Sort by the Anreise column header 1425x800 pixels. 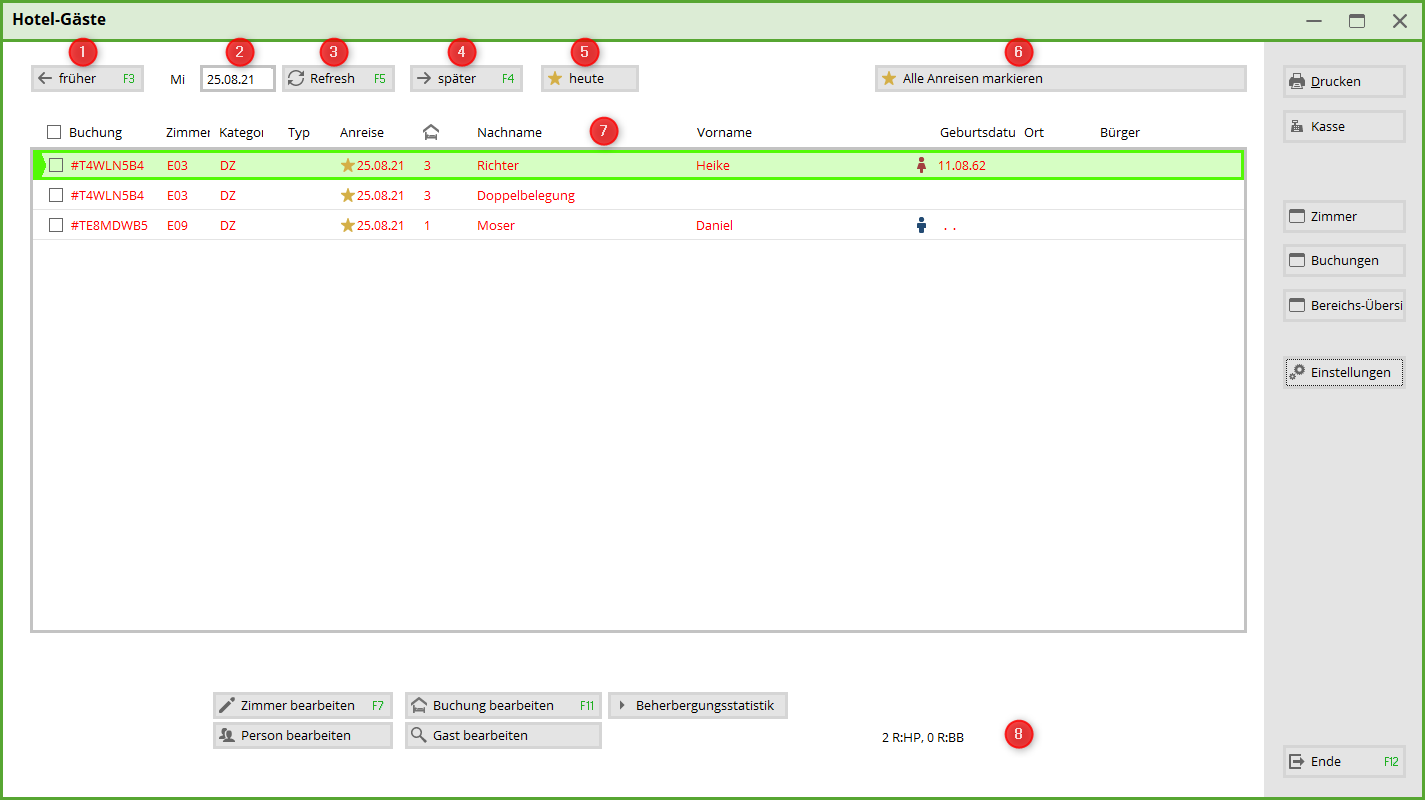pyautogui.click(x=361, y=132)
